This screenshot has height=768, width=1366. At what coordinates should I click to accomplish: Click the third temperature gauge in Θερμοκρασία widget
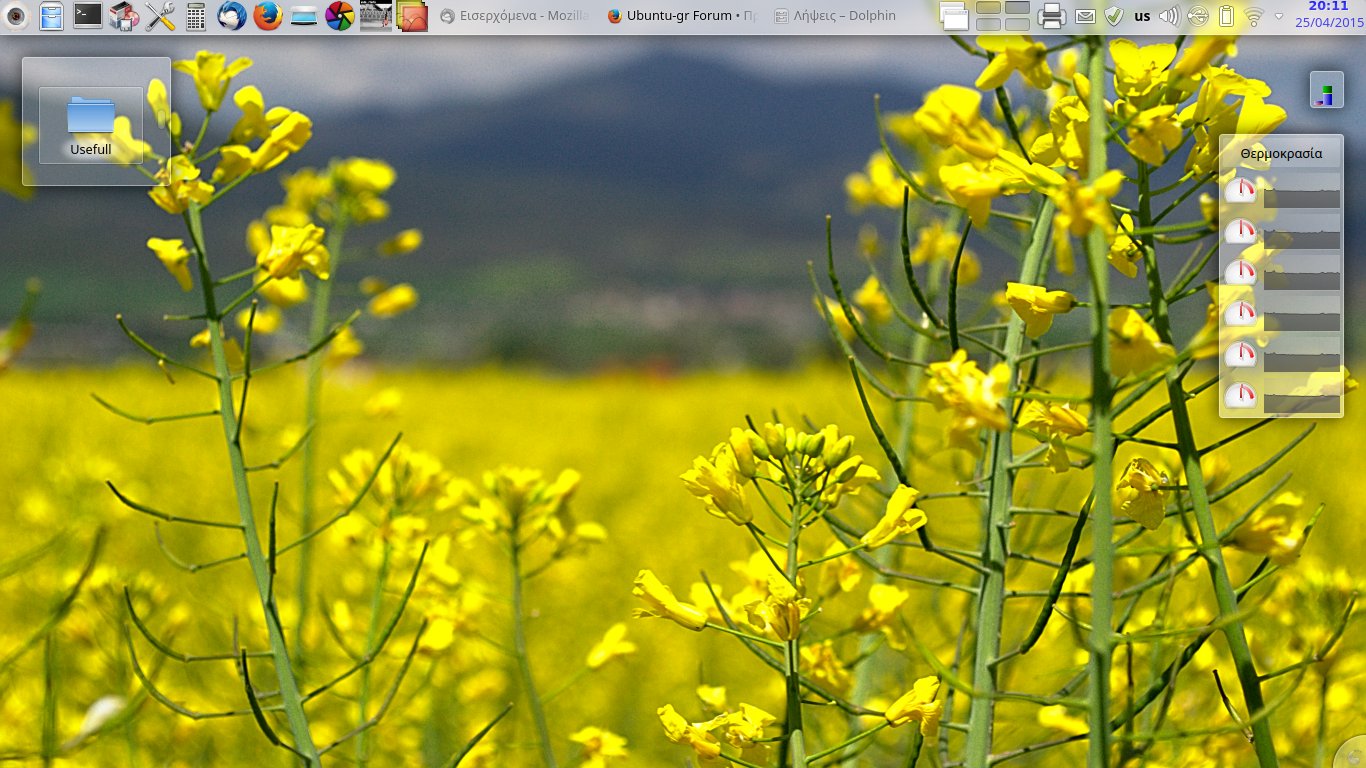click(1241, 272)
